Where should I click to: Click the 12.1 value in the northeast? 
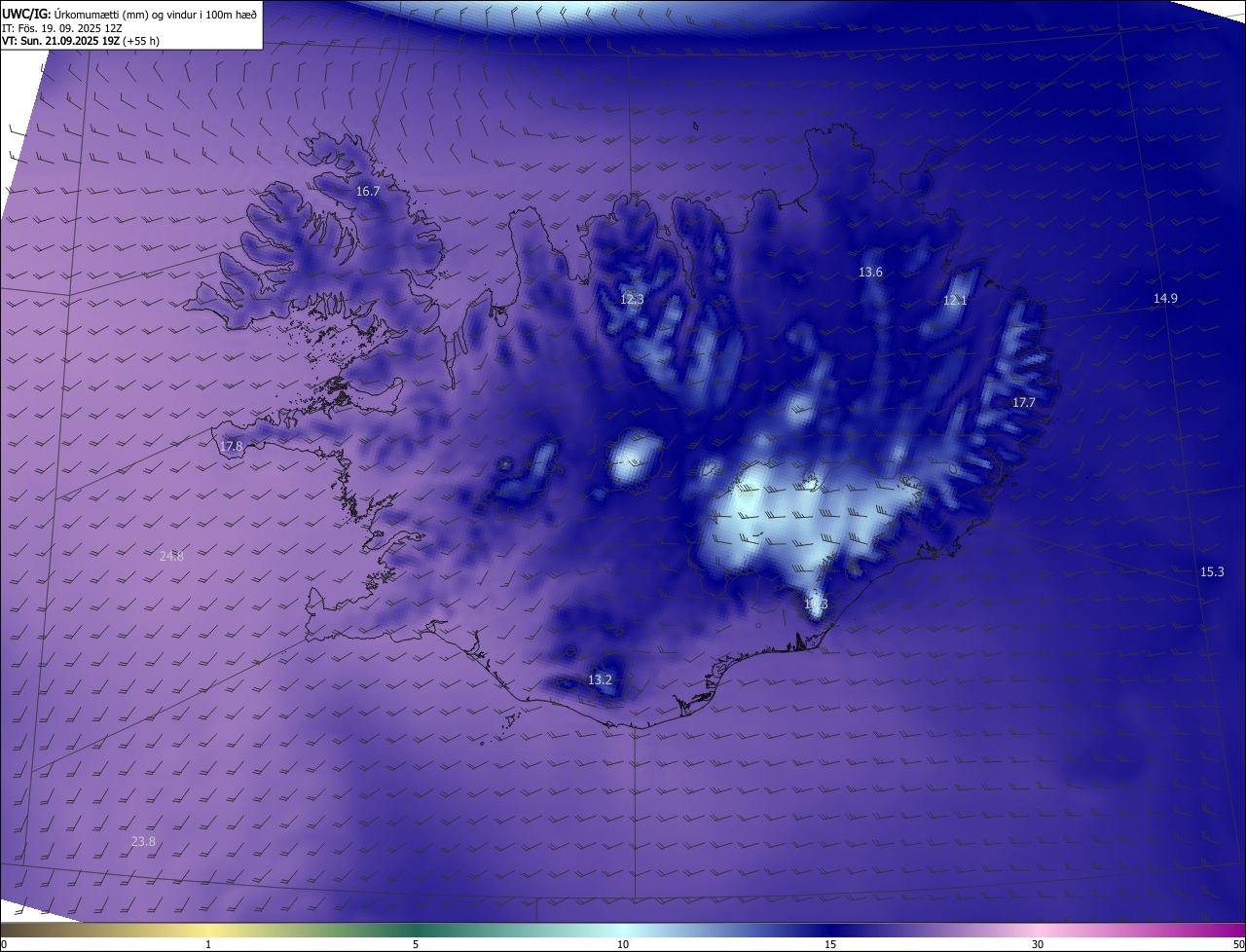pyautogui.click(x=955, y=301)
